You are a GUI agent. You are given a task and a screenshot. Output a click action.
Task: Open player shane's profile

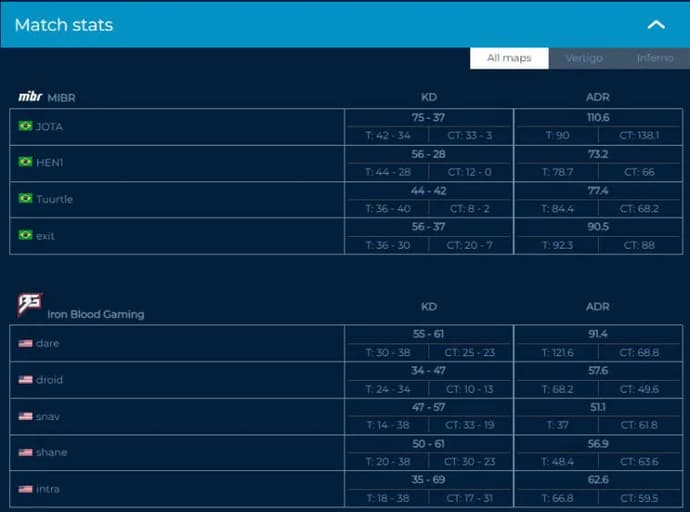coord(51,452)
